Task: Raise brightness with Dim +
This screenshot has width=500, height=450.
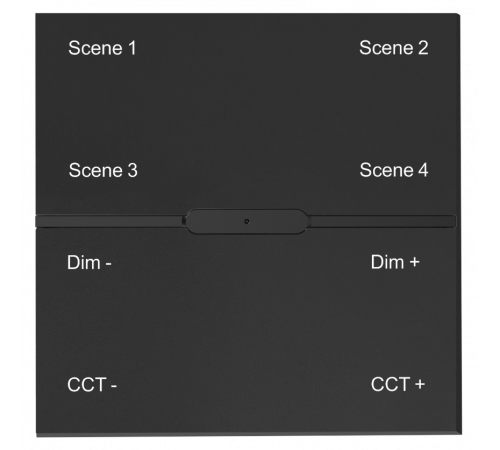Action: pos(395,262)
